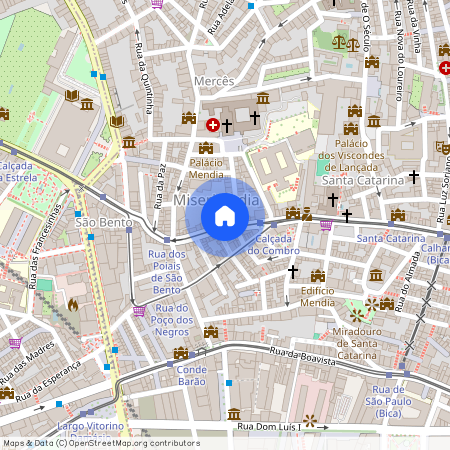Select the Rua da Quintinha street label
Image resolution: width=450 pixels, height=450 pixels.
click(x=144, y=78)
